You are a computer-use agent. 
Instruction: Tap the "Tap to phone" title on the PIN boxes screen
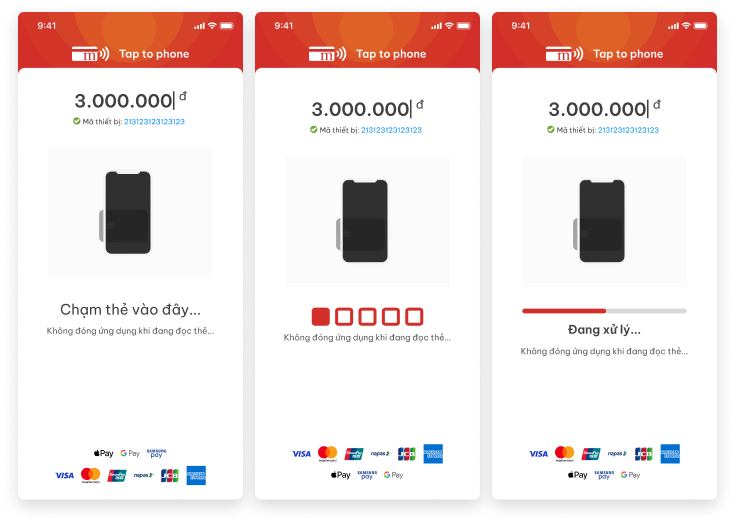click(391, 54)
